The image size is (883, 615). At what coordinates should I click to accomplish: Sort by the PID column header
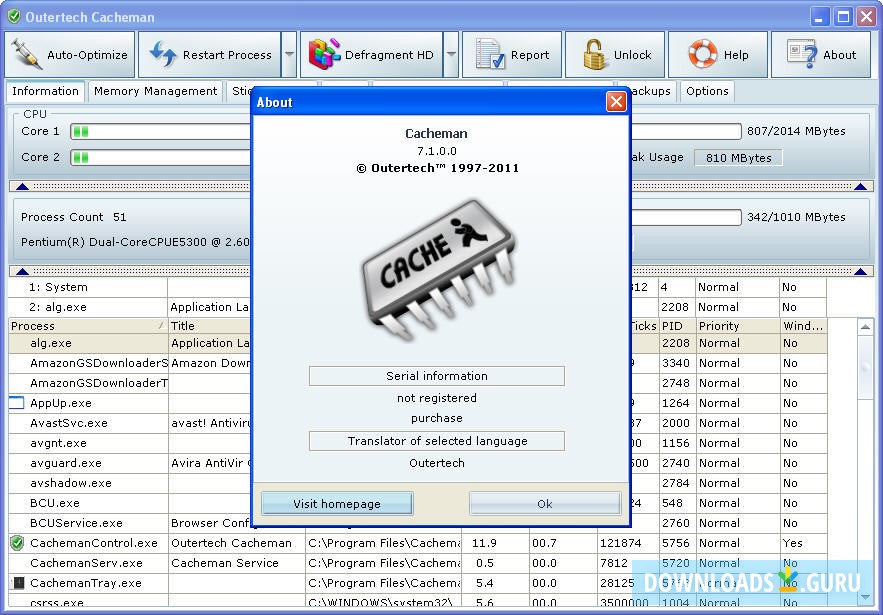coord(677,326)
